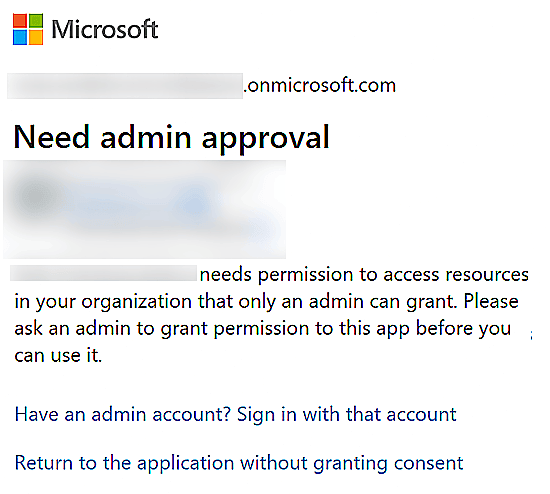The height and width of the screenshot is (494, 550).
Task: Click the Need admin approval heading
Action: click(172, 137)
